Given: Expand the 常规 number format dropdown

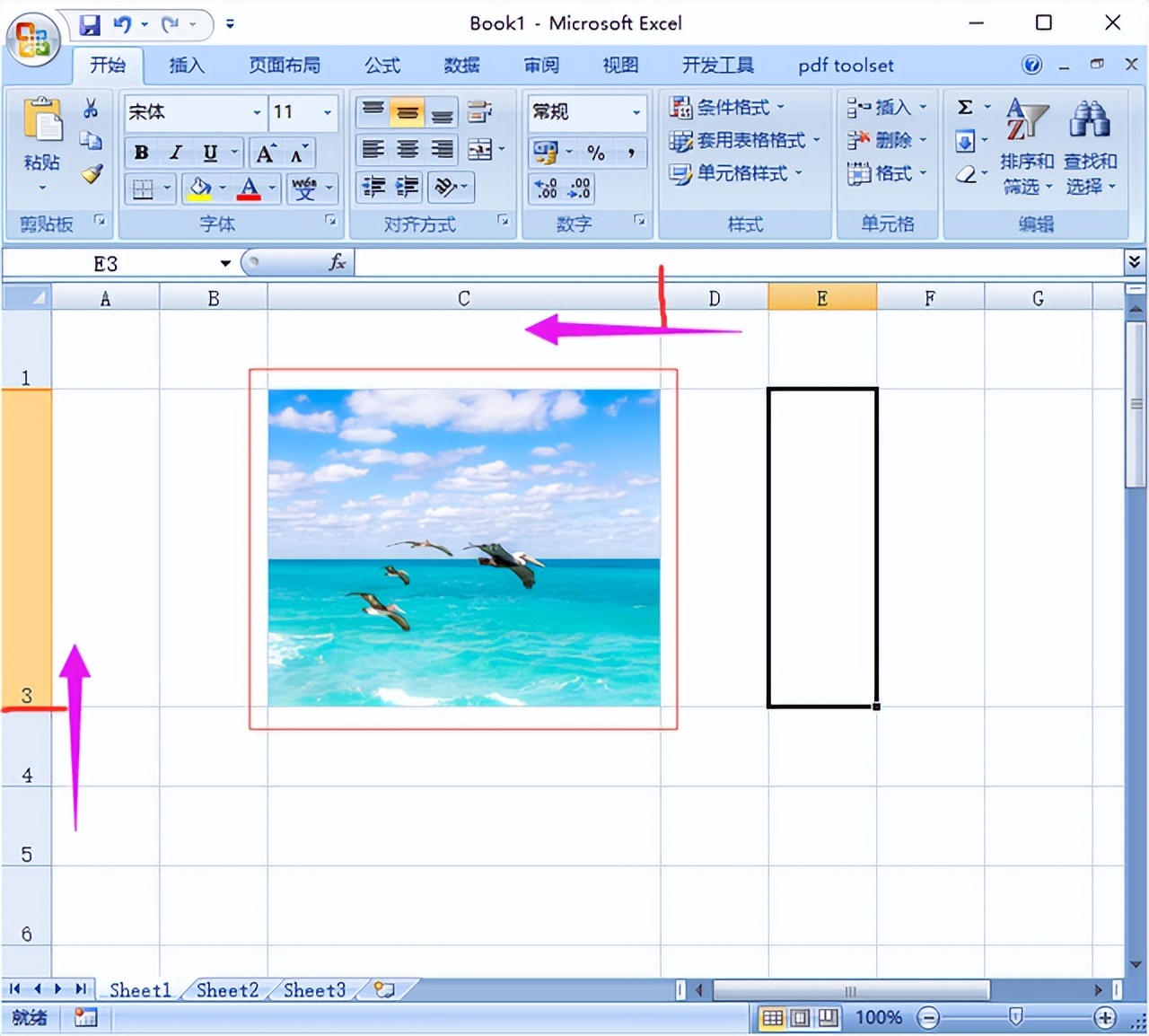Looking at the screenshot, I should point(636,112).
